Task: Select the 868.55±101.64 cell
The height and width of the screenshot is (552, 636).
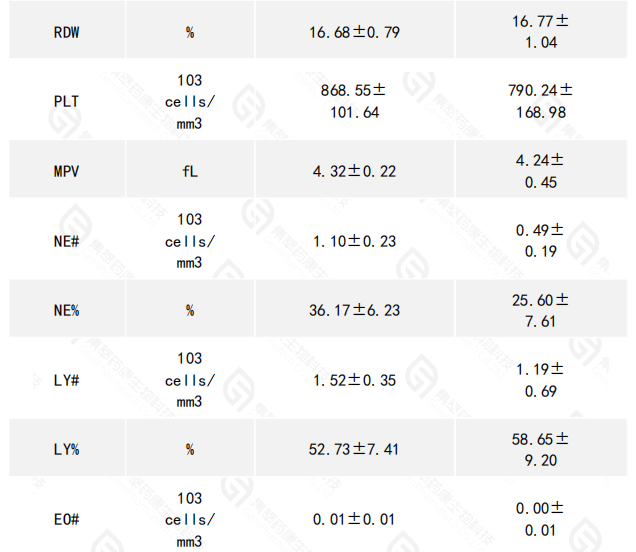Action: click(x=354, y=101)
